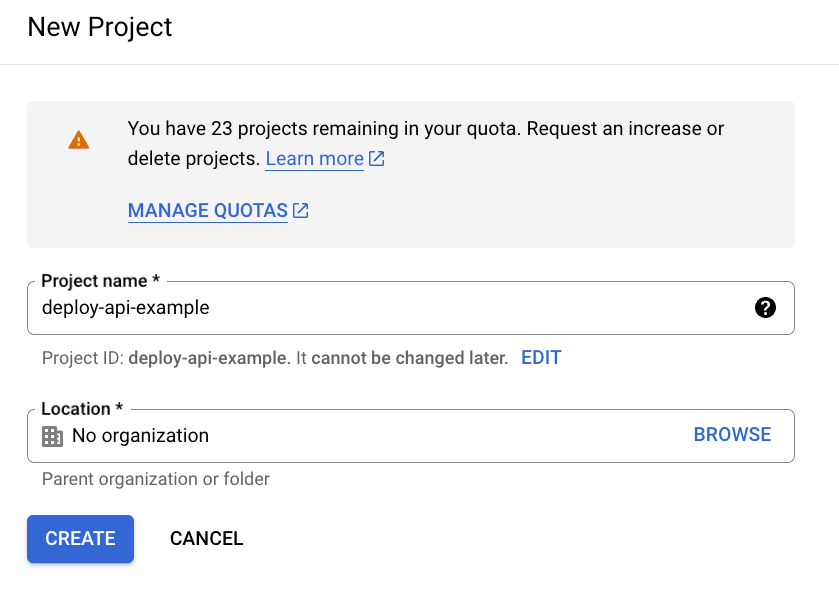Viewport: 839px width, 593px height.
Task: Click the 'No organization' location value
Action: [140, 436]
